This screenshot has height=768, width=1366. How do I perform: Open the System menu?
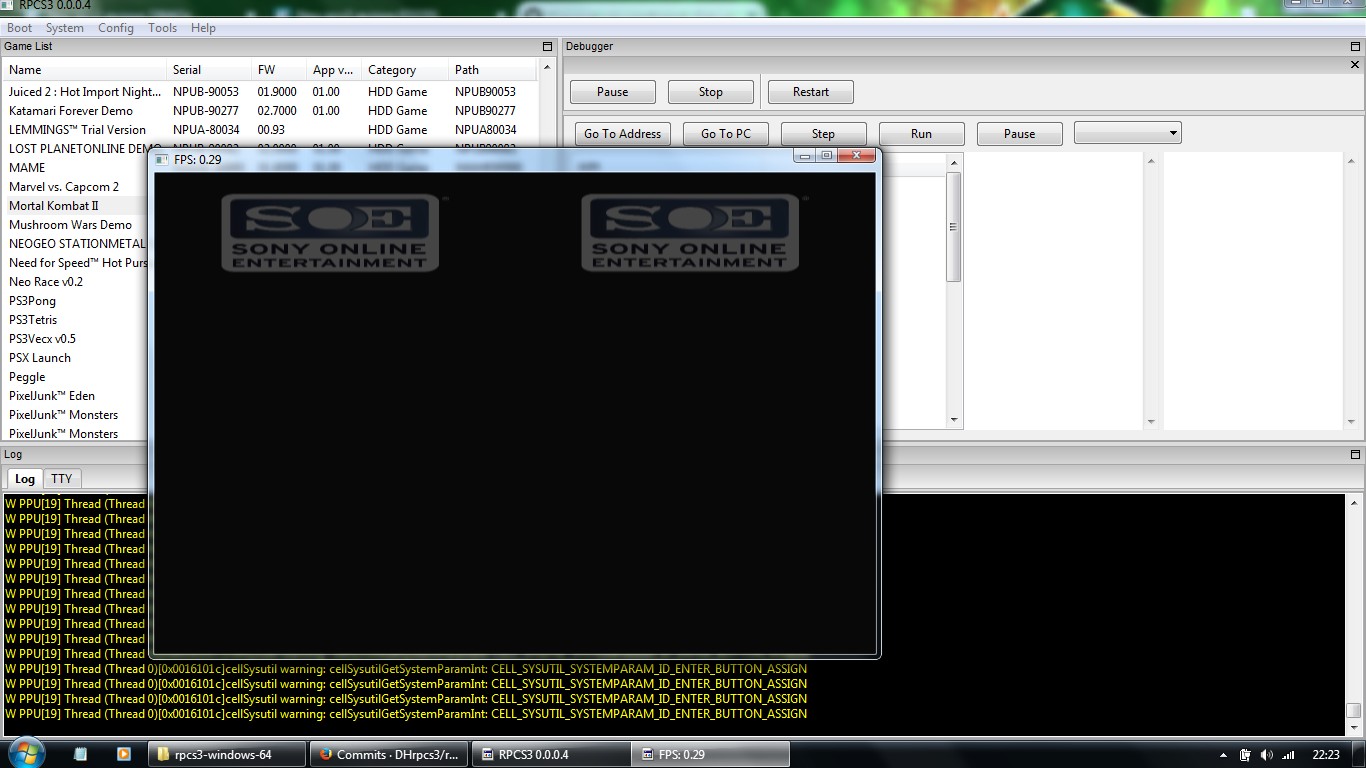65,28
